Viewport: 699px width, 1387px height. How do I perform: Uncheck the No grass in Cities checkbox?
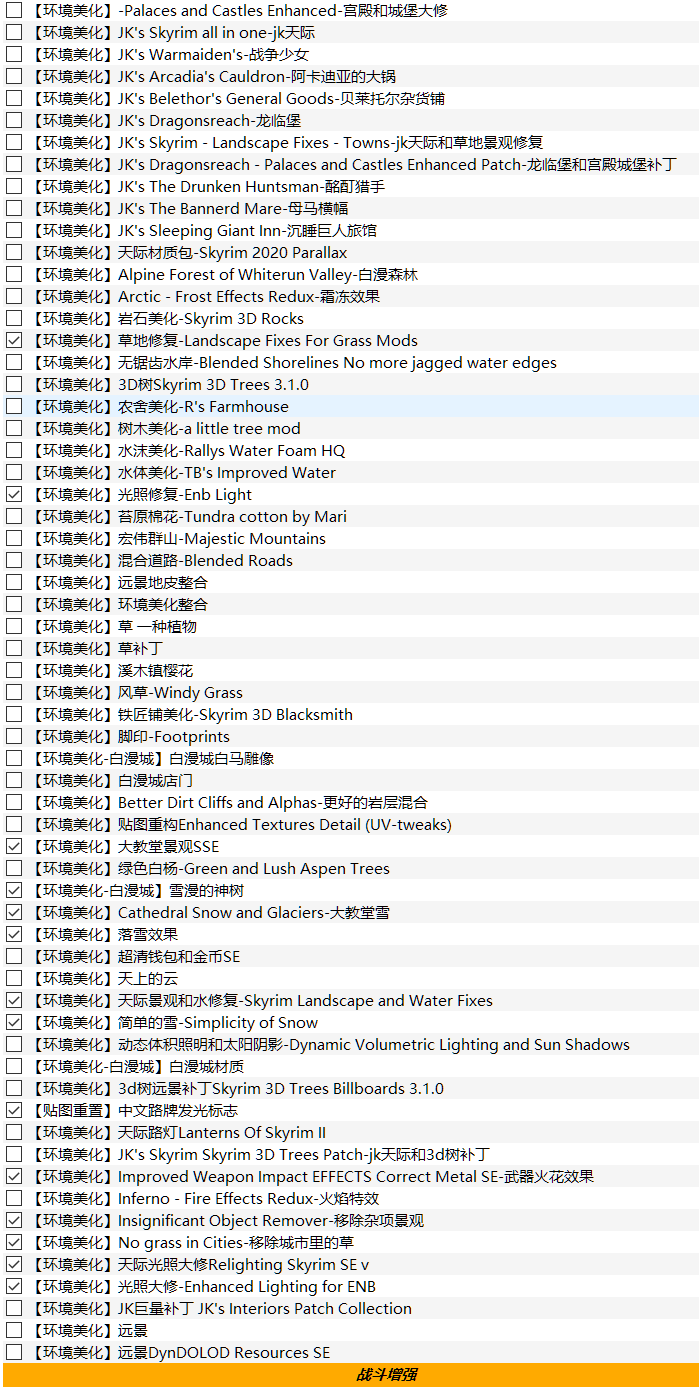pos(14,1242)
